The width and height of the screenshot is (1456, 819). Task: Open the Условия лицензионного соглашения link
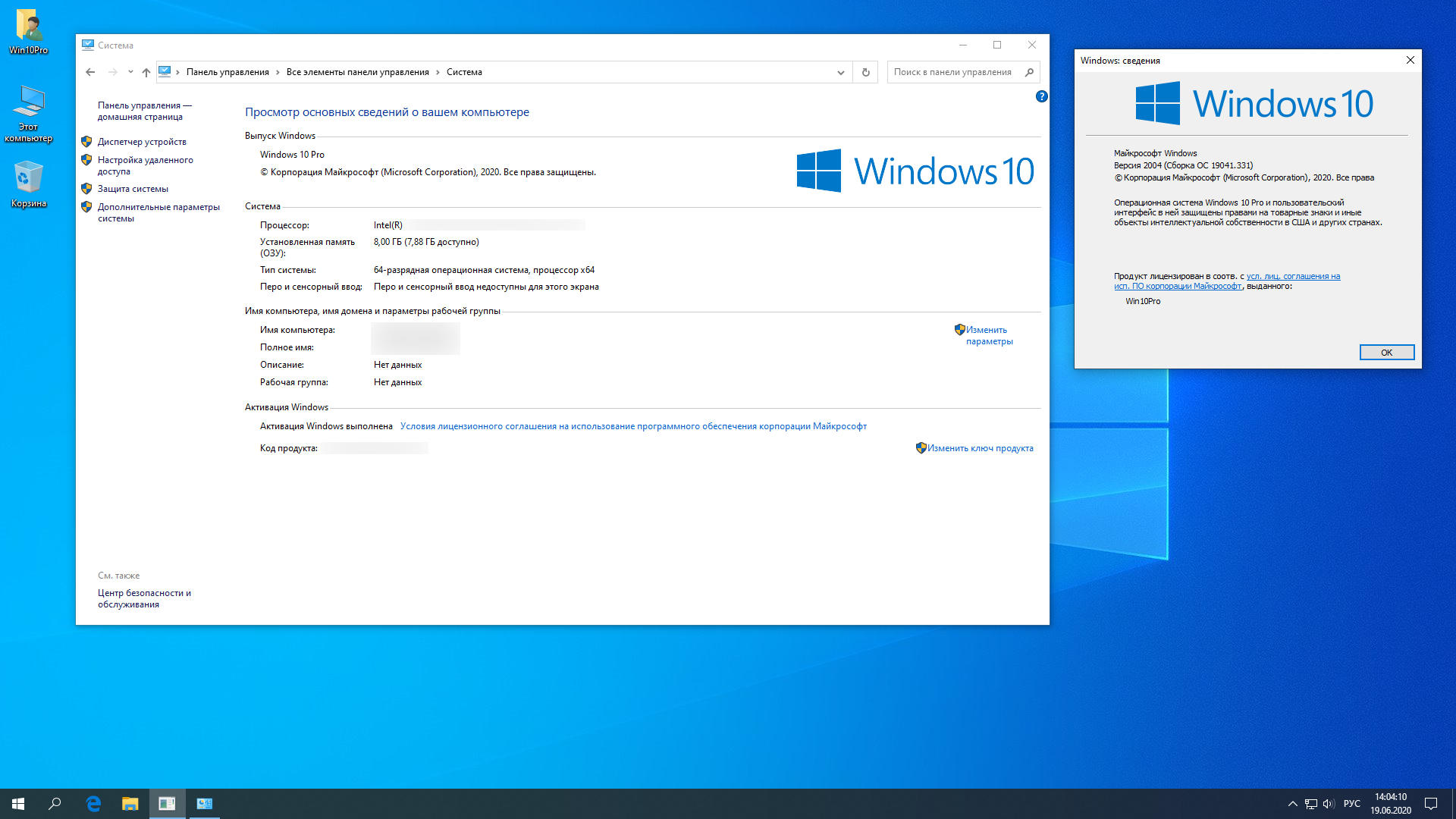(x=633, y=426)
